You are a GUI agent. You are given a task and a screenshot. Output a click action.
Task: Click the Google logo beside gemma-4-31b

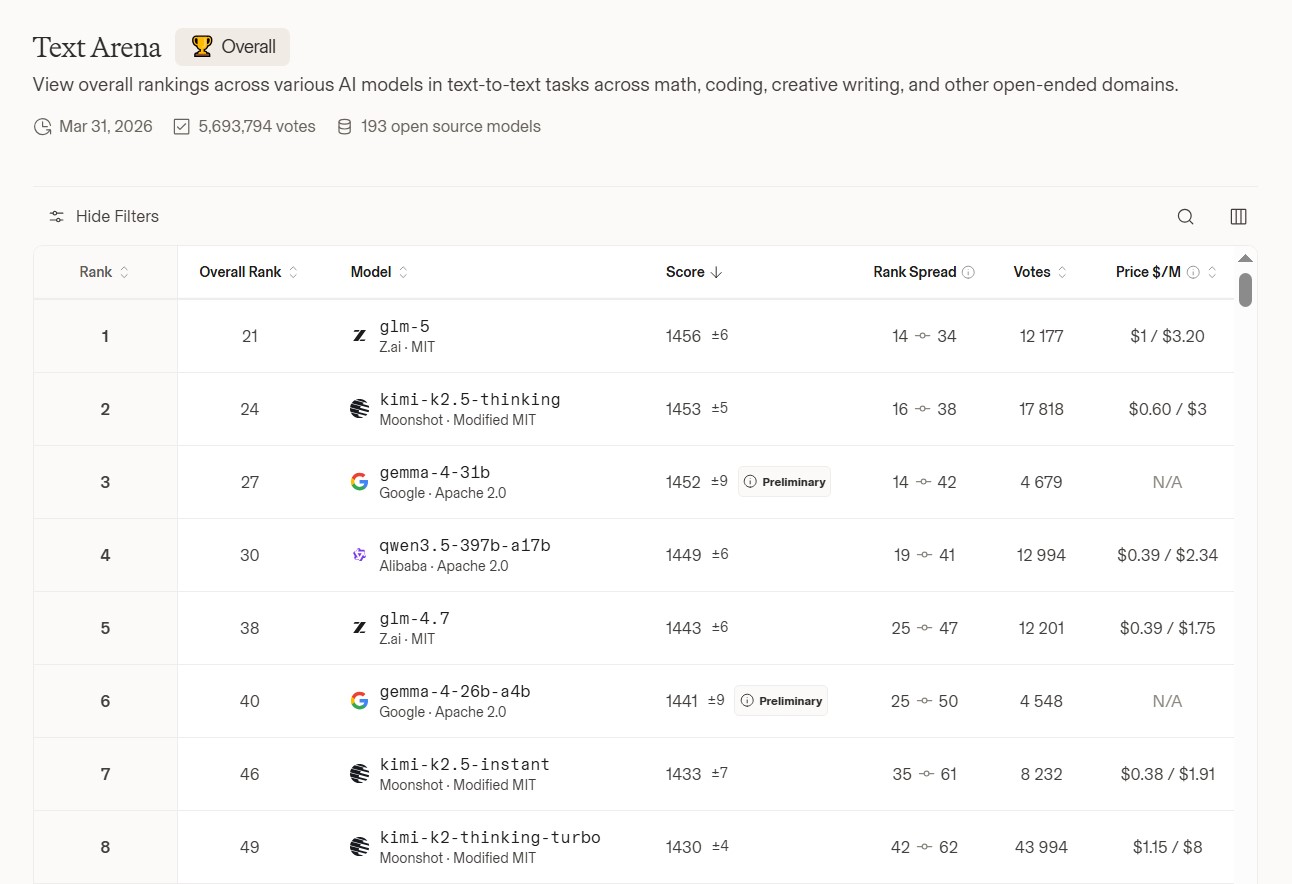(360, 482)
